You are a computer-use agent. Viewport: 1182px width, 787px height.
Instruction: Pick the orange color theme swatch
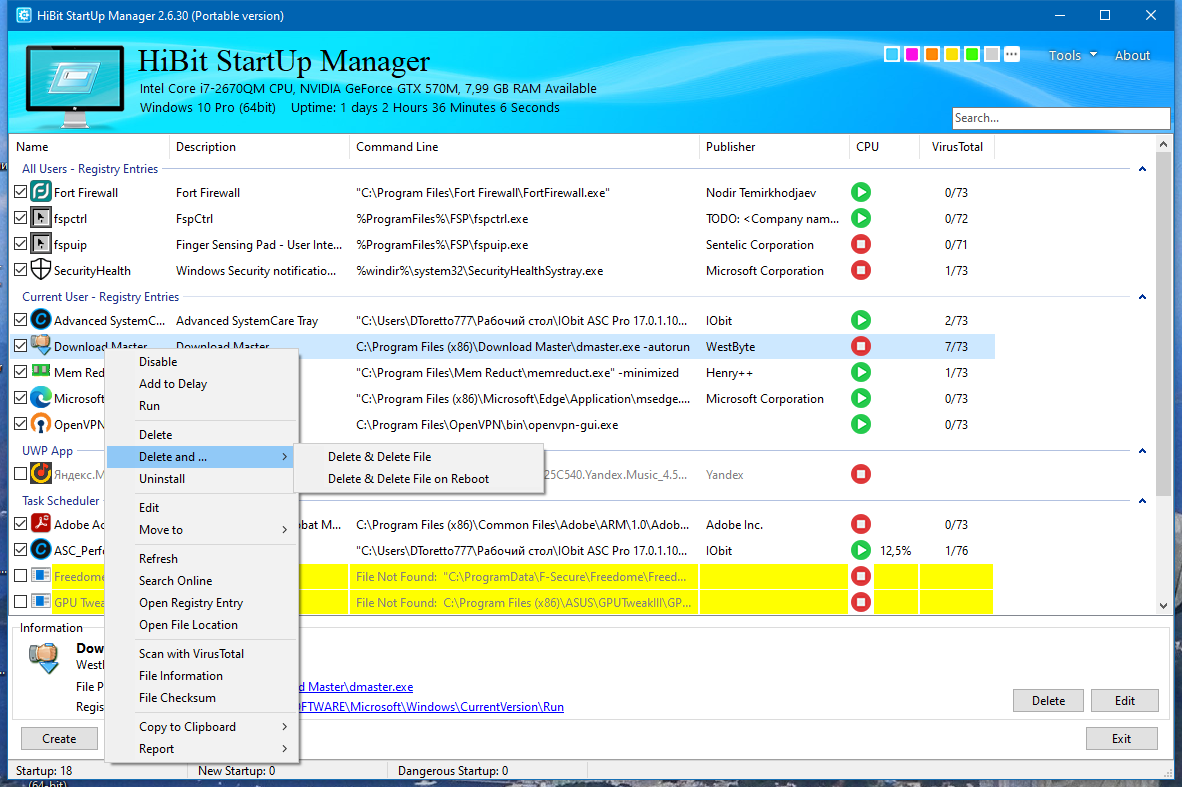click(932, 54)
